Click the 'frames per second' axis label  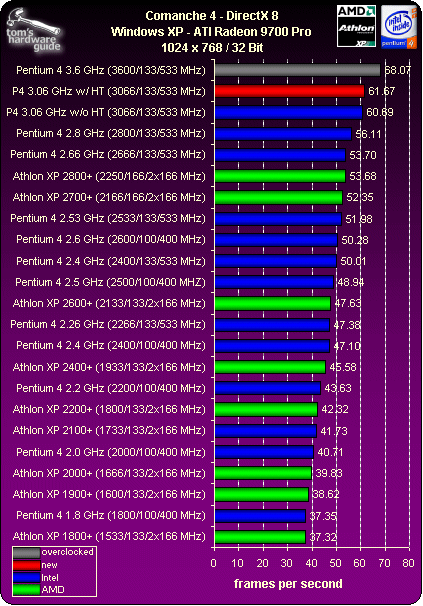click(x=288, y=583)
